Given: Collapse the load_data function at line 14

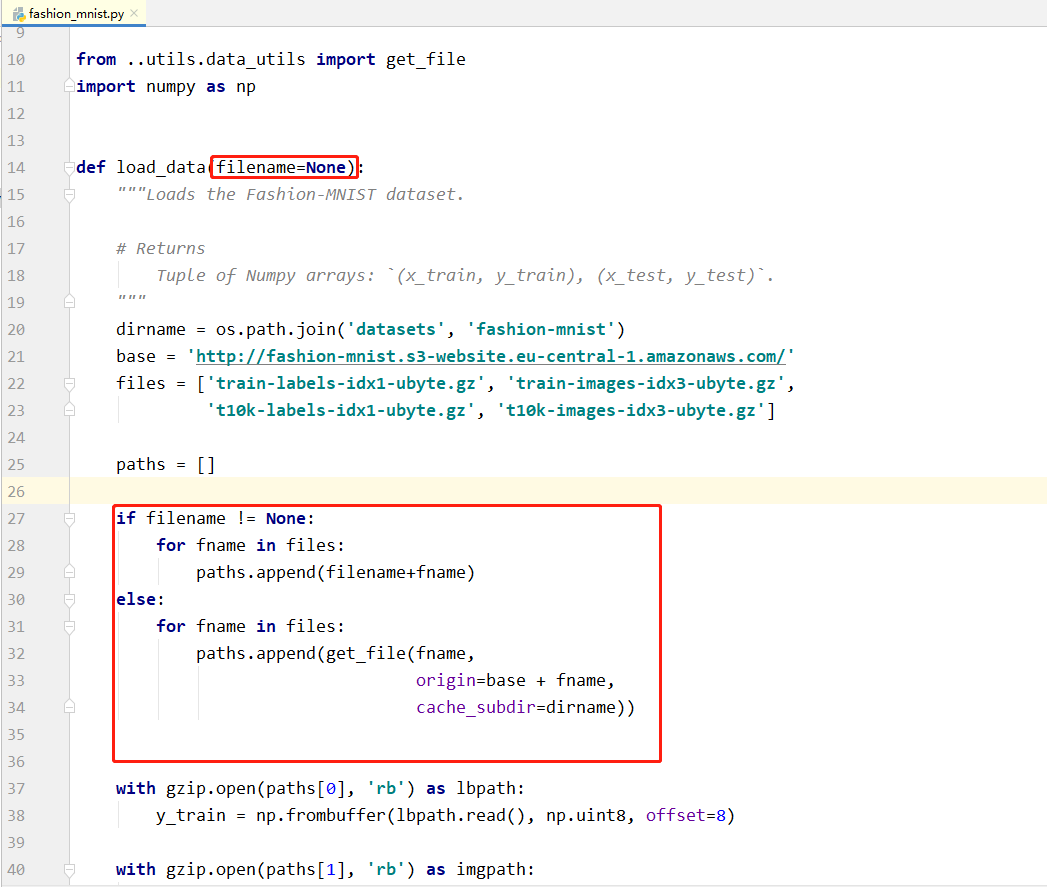Looking at the screenshot, I should 69,167.
